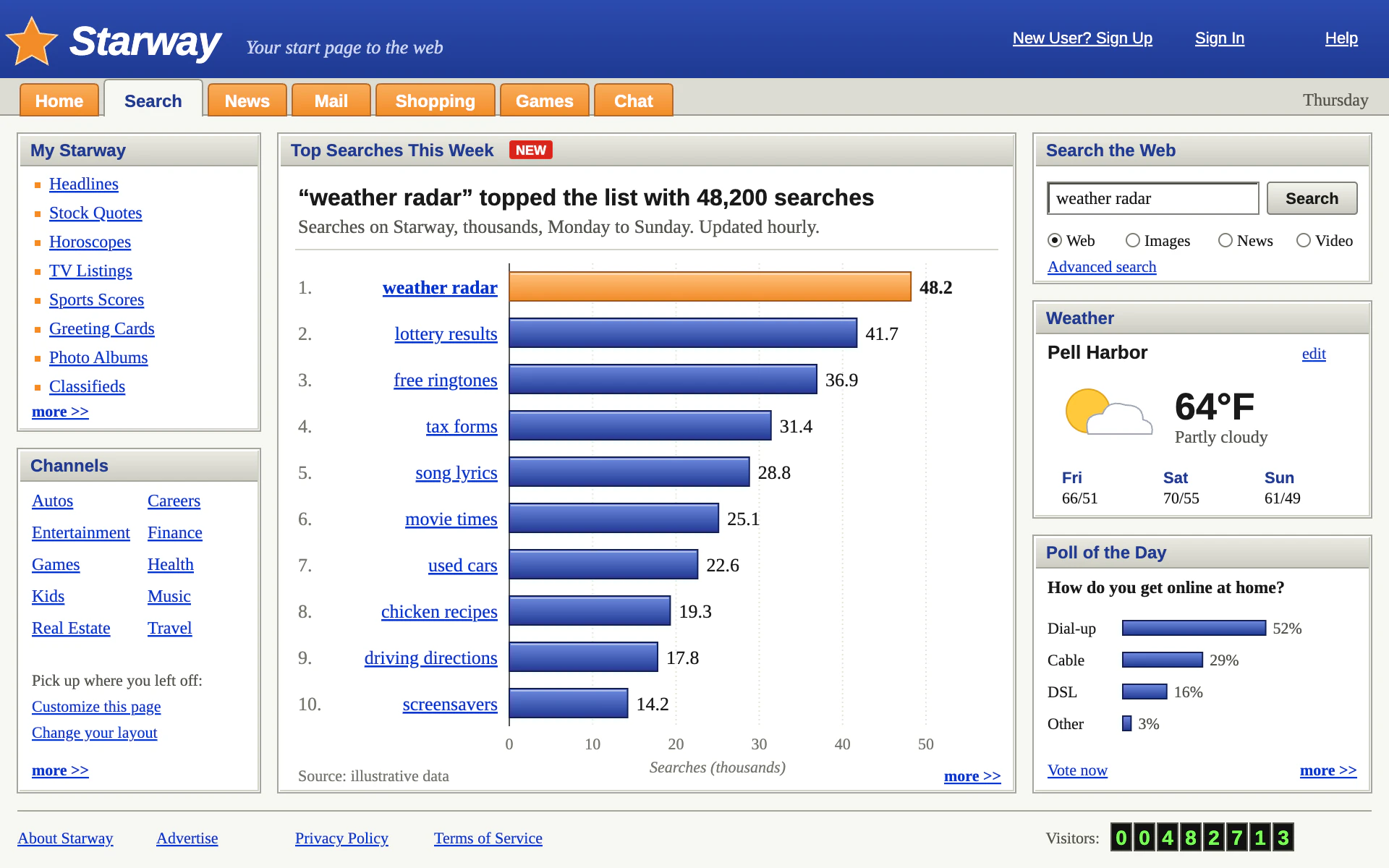The height and width of the screenshot is (868, 1389).
Task: Open the Privacy Policy footer link
Action: (341, 838)
